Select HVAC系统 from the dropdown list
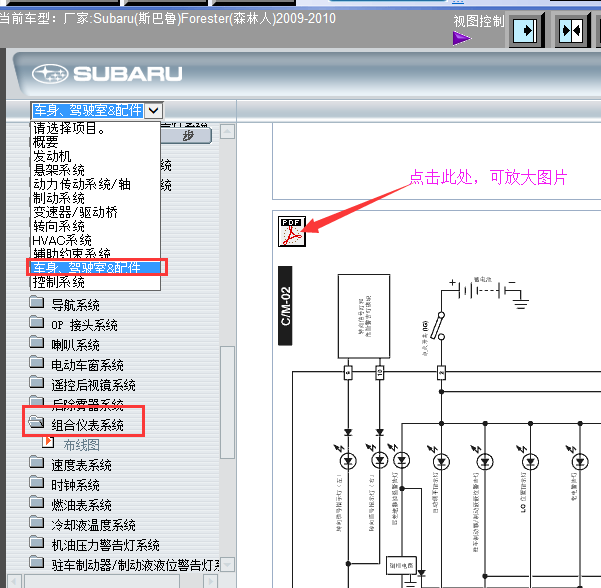 pos(95,240)
